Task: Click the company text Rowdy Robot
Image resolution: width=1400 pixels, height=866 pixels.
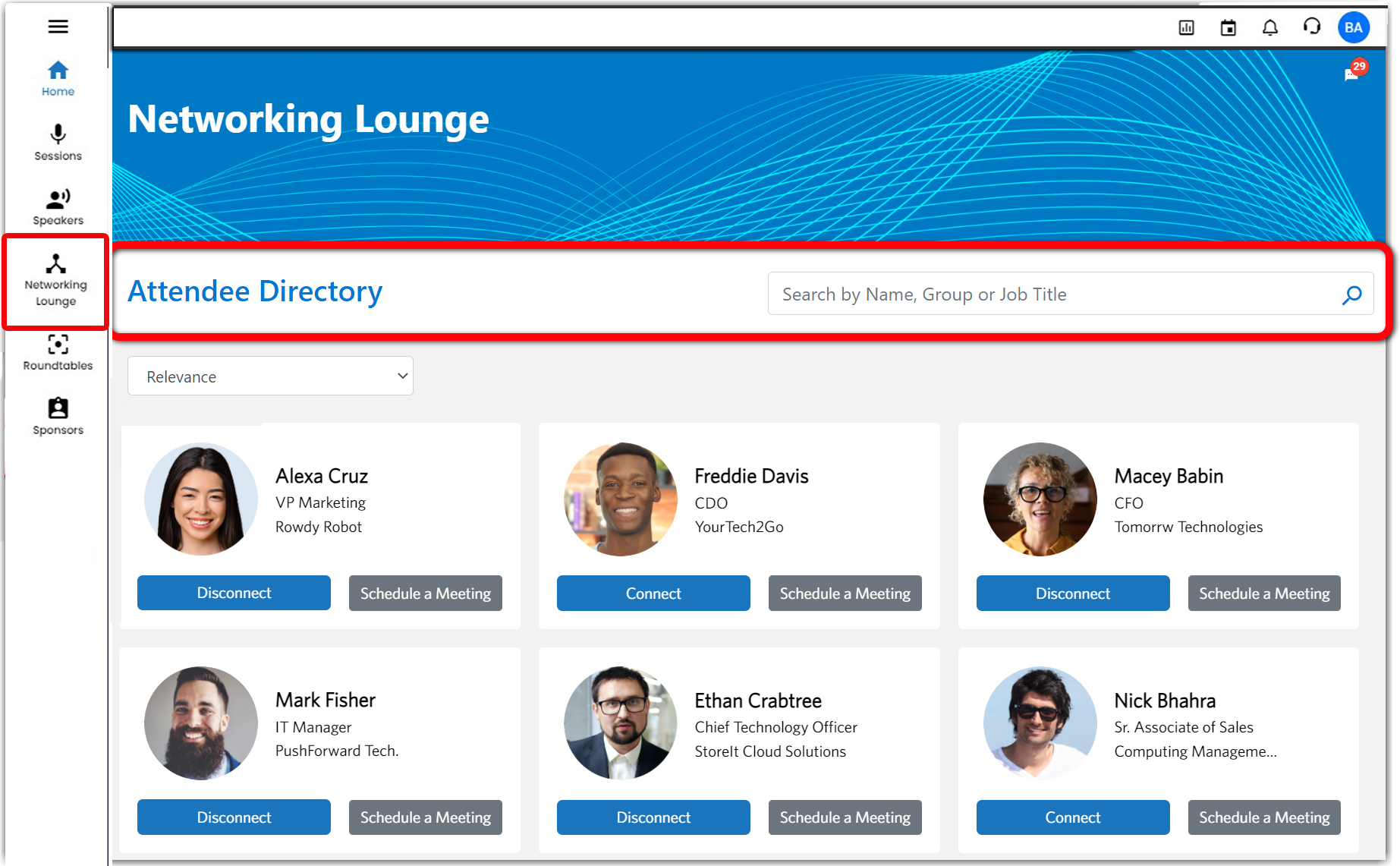Action: 319,527
